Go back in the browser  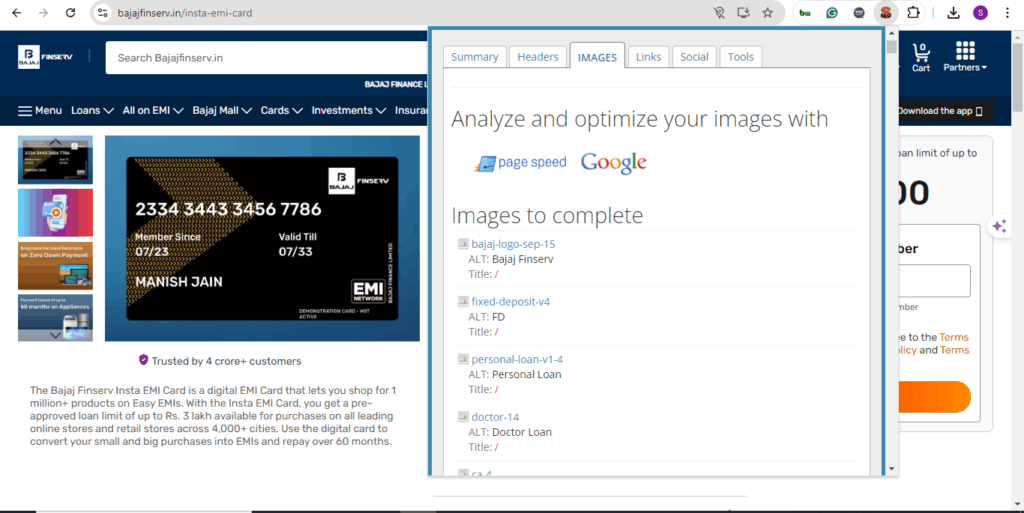[x=17, y=12]
